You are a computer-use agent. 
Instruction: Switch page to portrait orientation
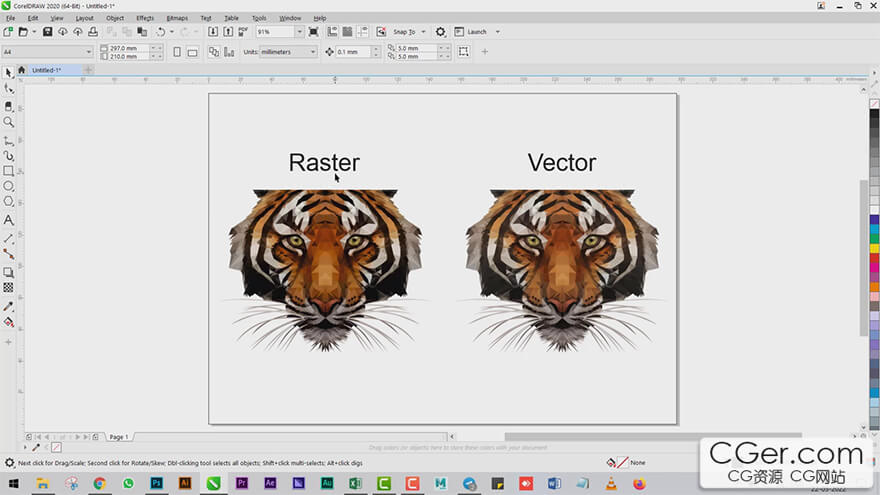point(176,52)
